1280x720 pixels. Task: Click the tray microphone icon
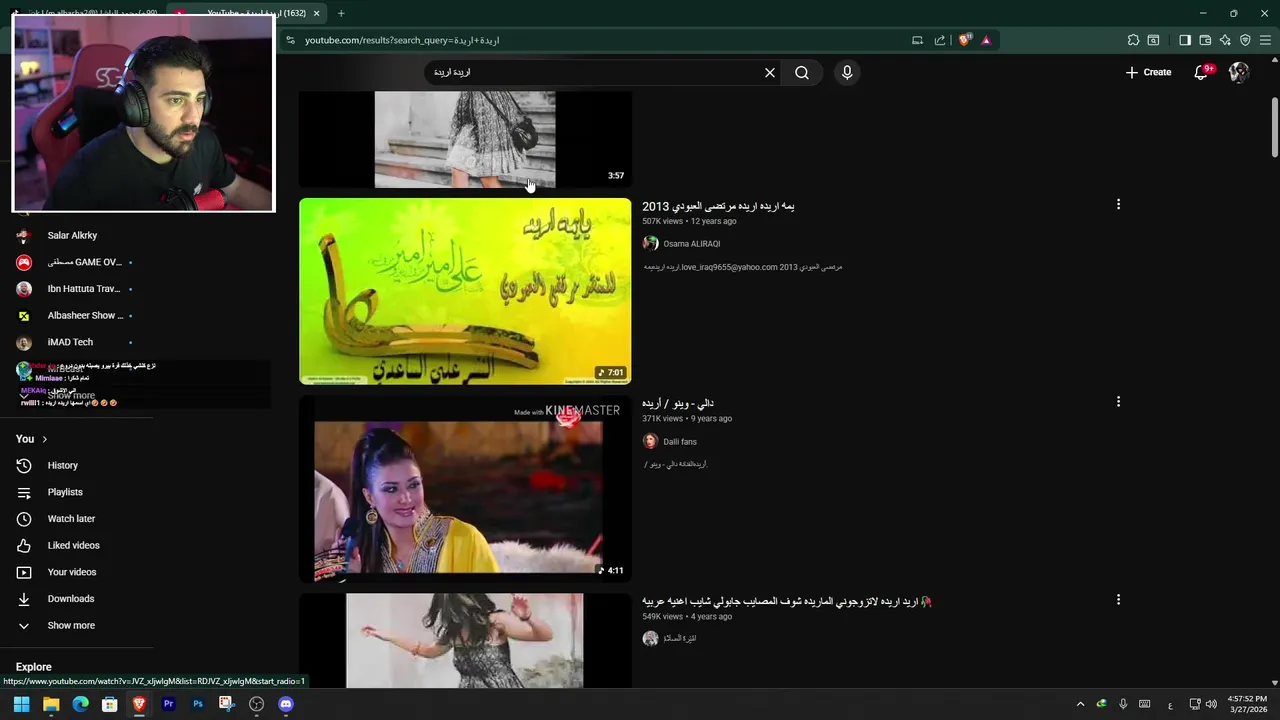pos(1123,704)
